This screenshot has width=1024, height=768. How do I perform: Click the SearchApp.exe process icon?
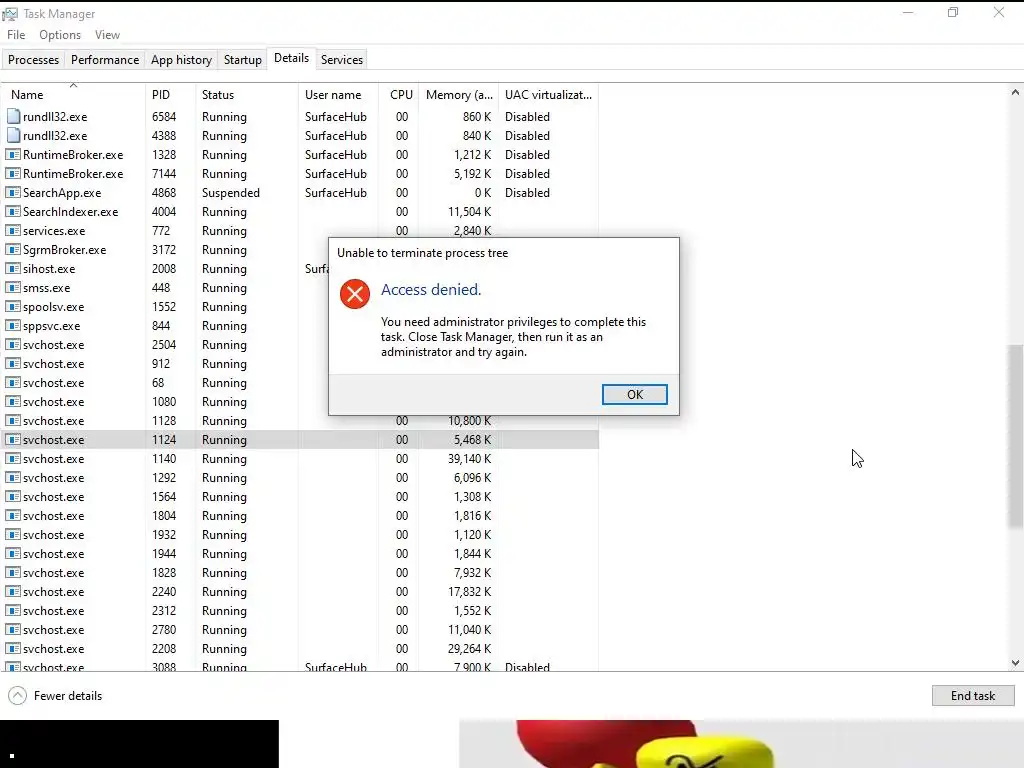pos(13,193)
